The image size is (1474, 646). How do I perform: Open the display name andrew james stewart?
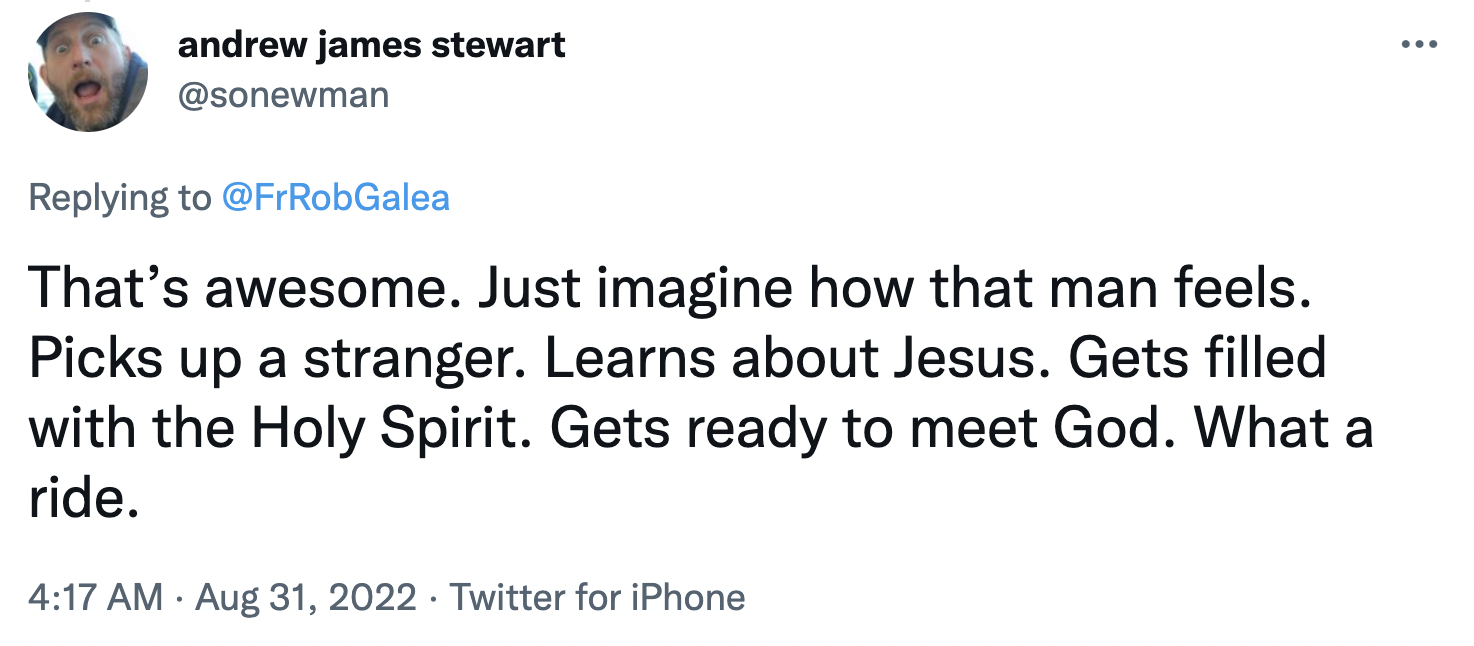coord(371,45)
